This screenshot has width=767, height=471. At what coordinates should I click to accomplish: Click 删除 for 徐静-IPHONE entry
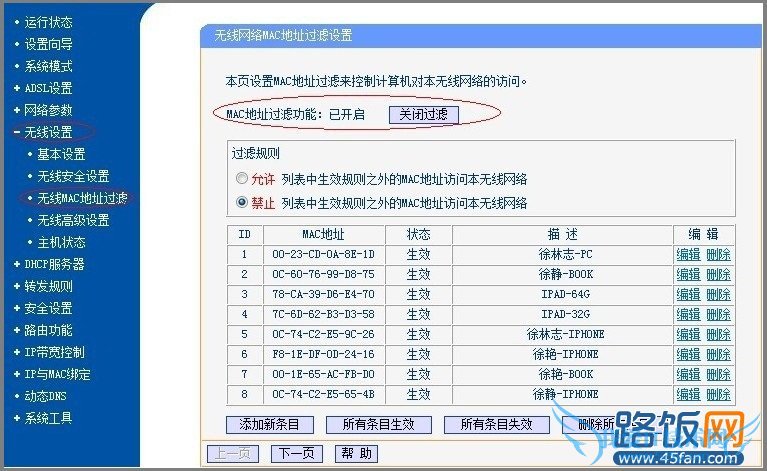[719, 394]
